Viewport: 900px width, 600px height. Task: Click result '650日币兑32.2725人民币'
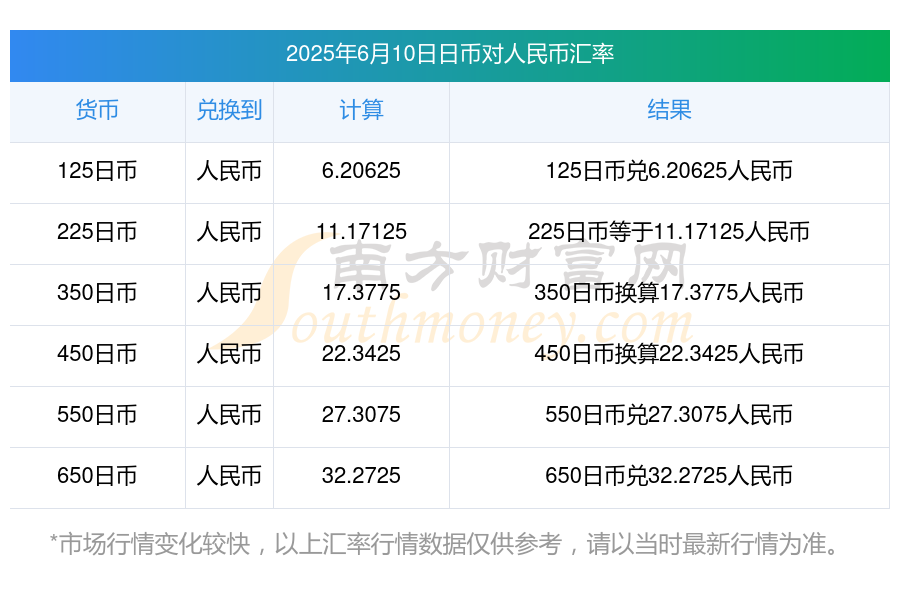tap(669, 475)
